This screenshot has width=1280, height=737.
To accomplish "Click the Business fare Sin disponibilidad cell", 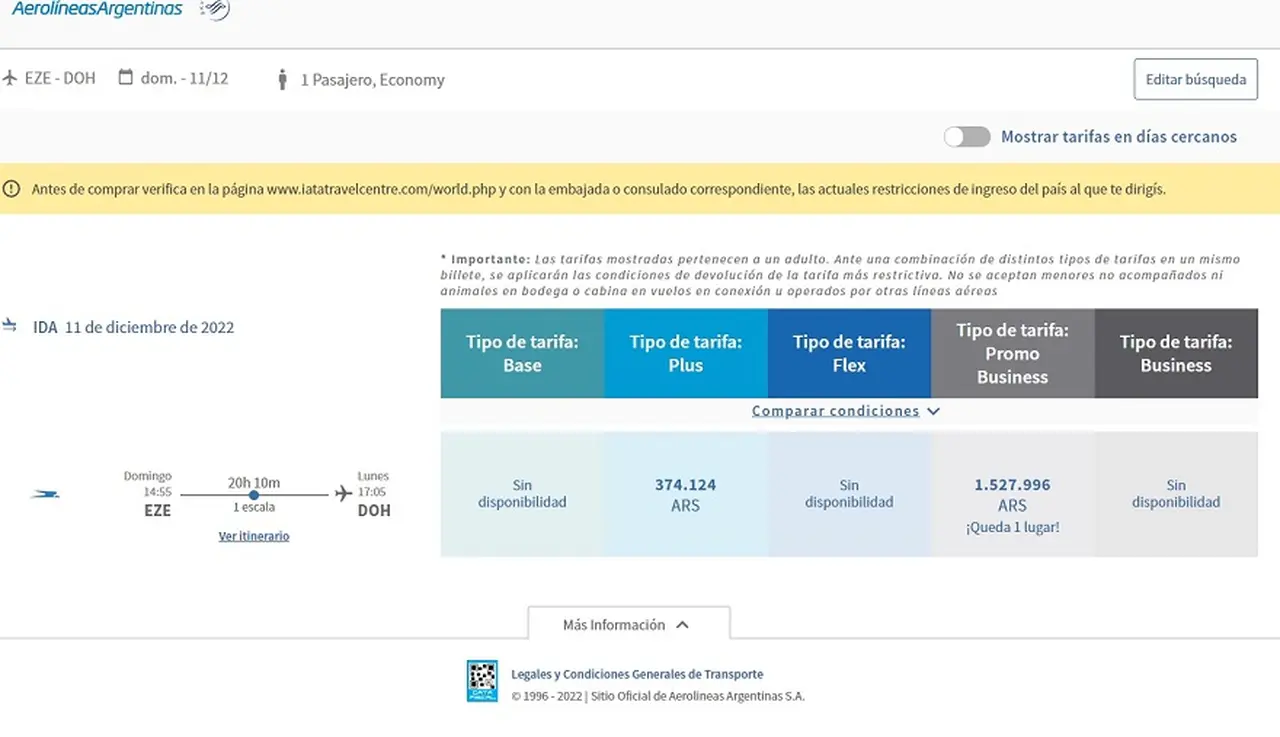I will [x=1176, y=494].
